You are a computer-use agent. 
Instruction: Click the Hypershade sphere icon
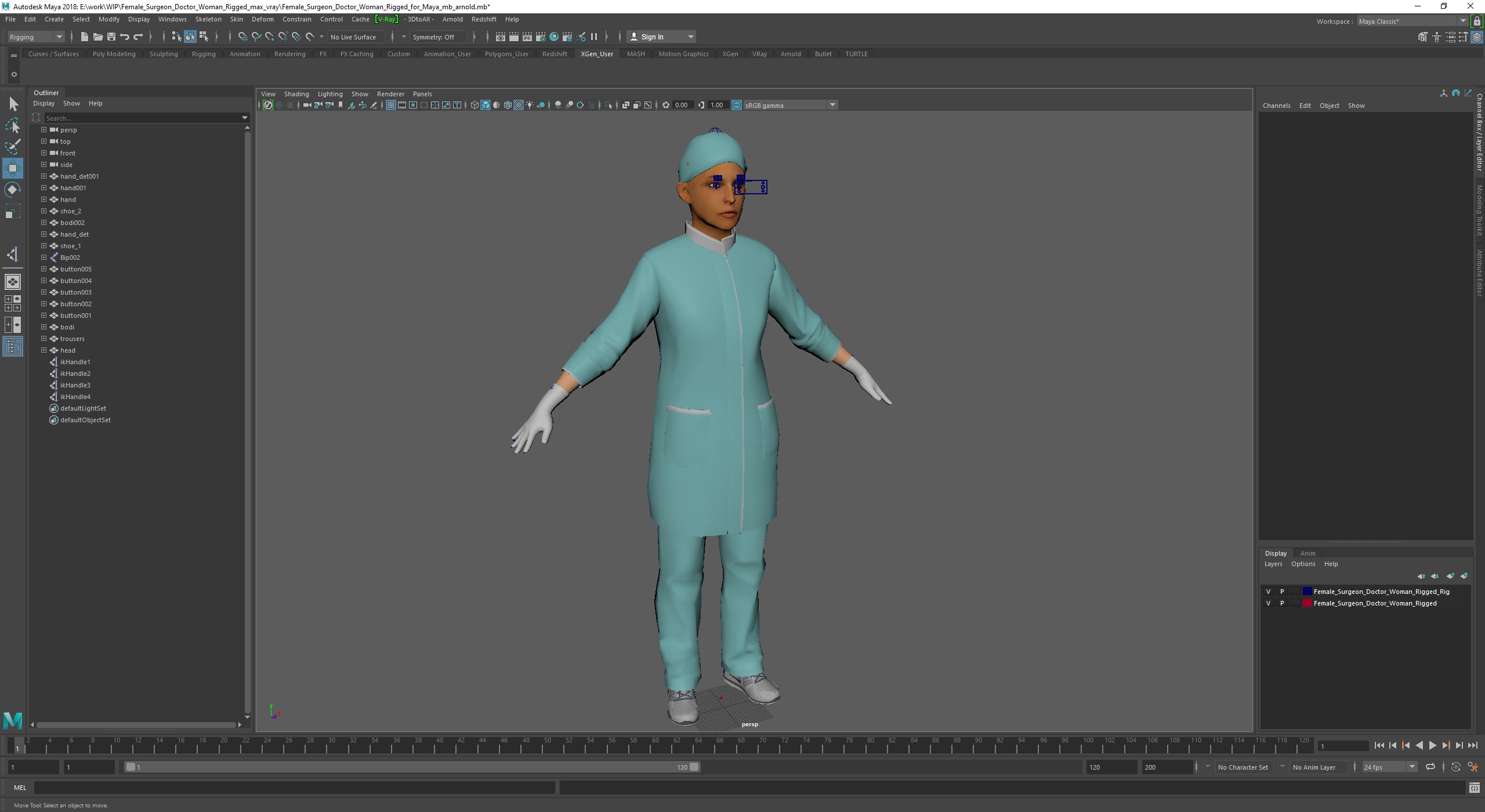(x=554, y=37)
